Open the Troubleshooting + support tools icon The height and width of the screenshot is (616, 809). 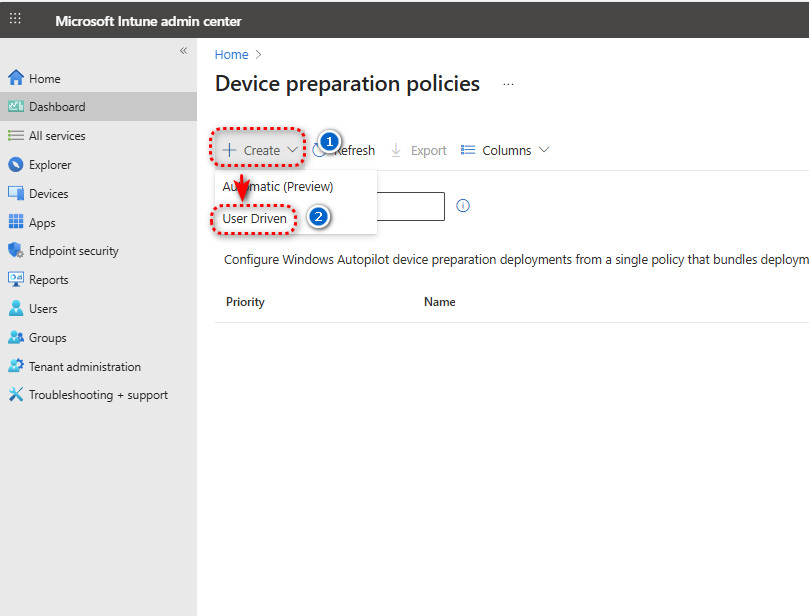coord(15,395)
